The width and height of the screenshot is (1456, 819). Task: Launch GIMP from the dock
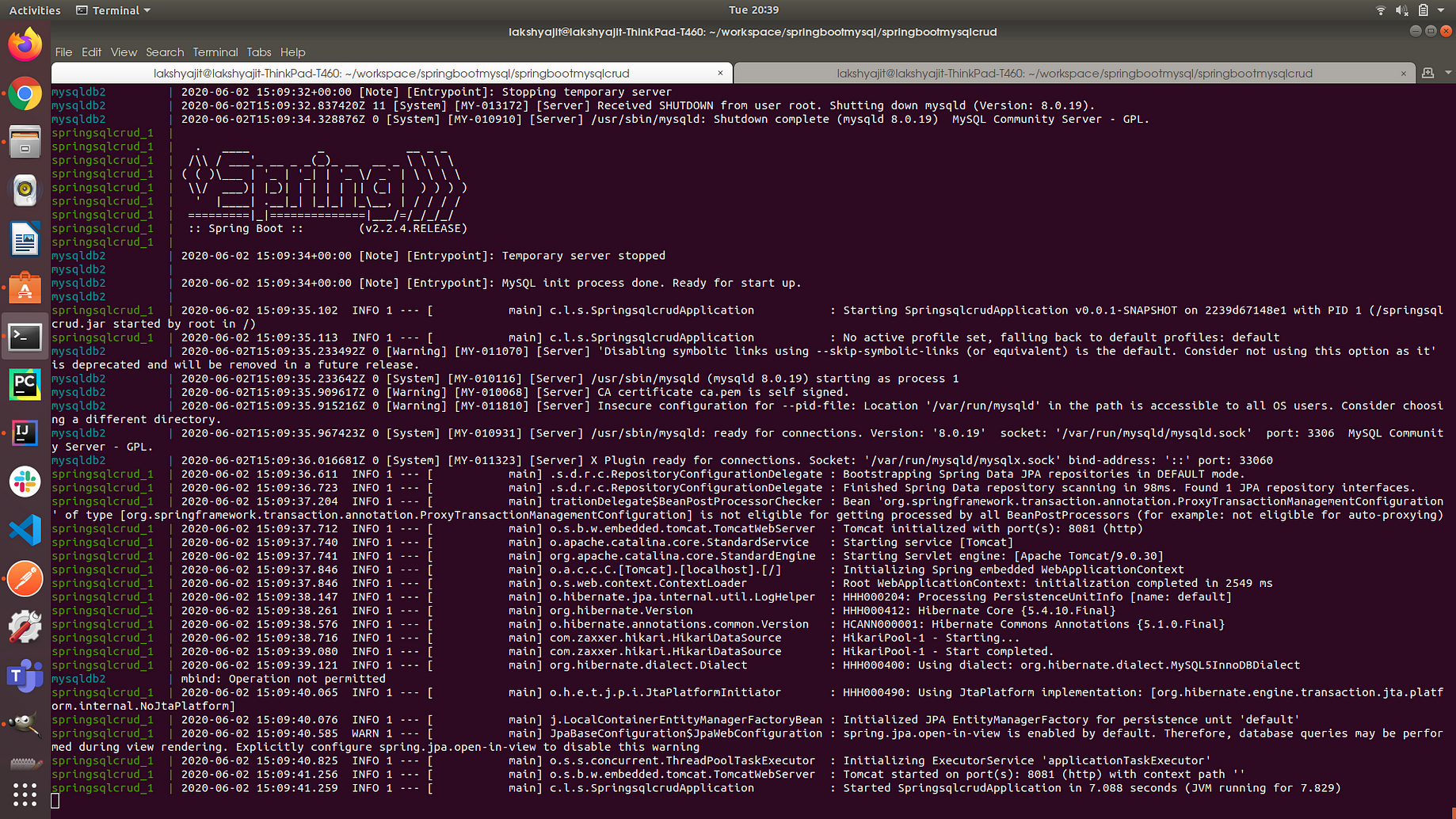pos(25,723)
